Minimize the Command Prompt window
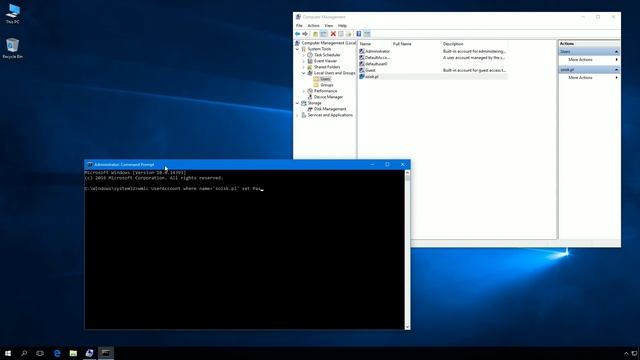This screenshot has width=640, height=360. 372,164
